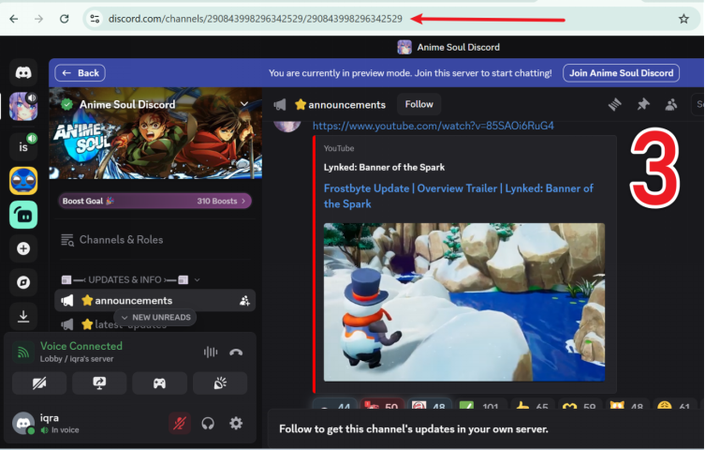Follow the announcements channel

(x=419, y=104)
